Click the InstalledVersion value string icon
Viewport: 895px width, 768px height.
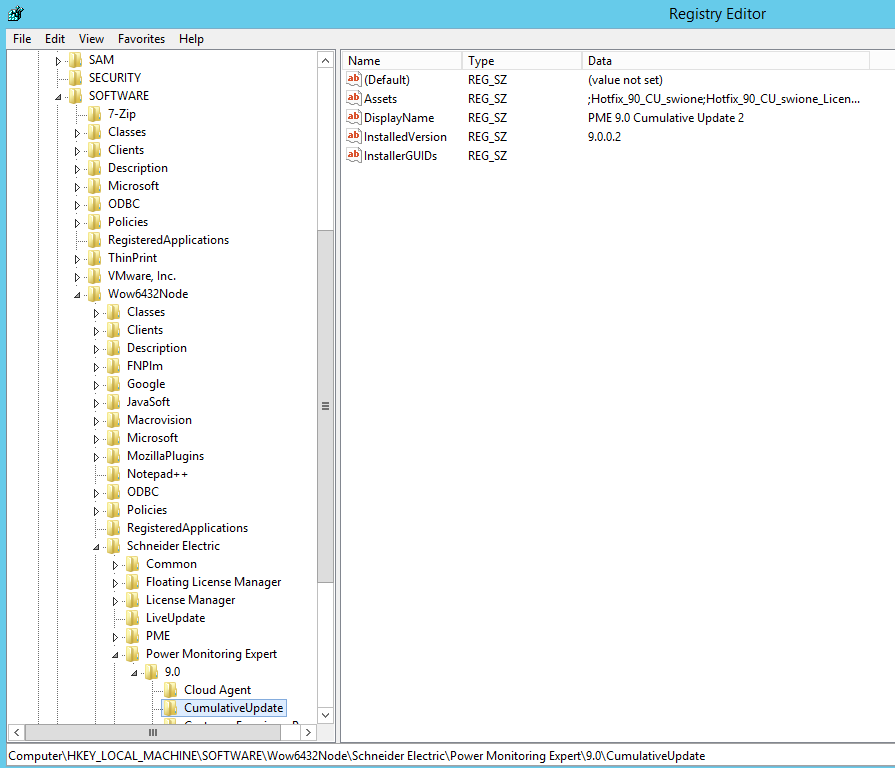(354, 136)
